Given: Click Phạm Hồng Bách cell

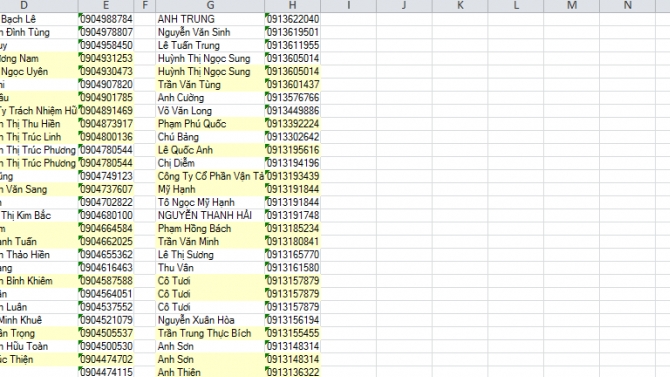Looking at the screenshot, I should [x=210, y=229].
